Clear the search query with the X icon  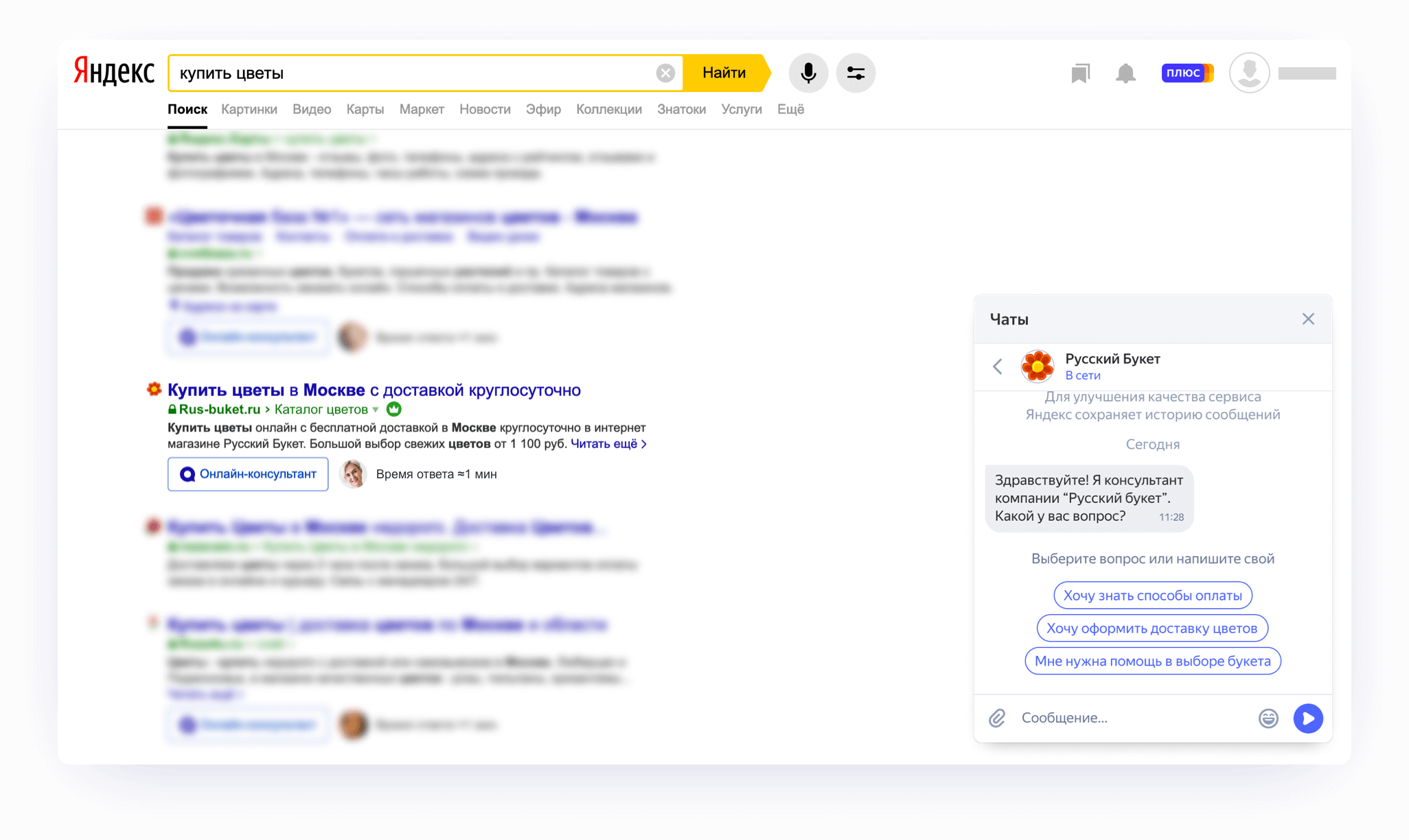(x=665, y=73)
